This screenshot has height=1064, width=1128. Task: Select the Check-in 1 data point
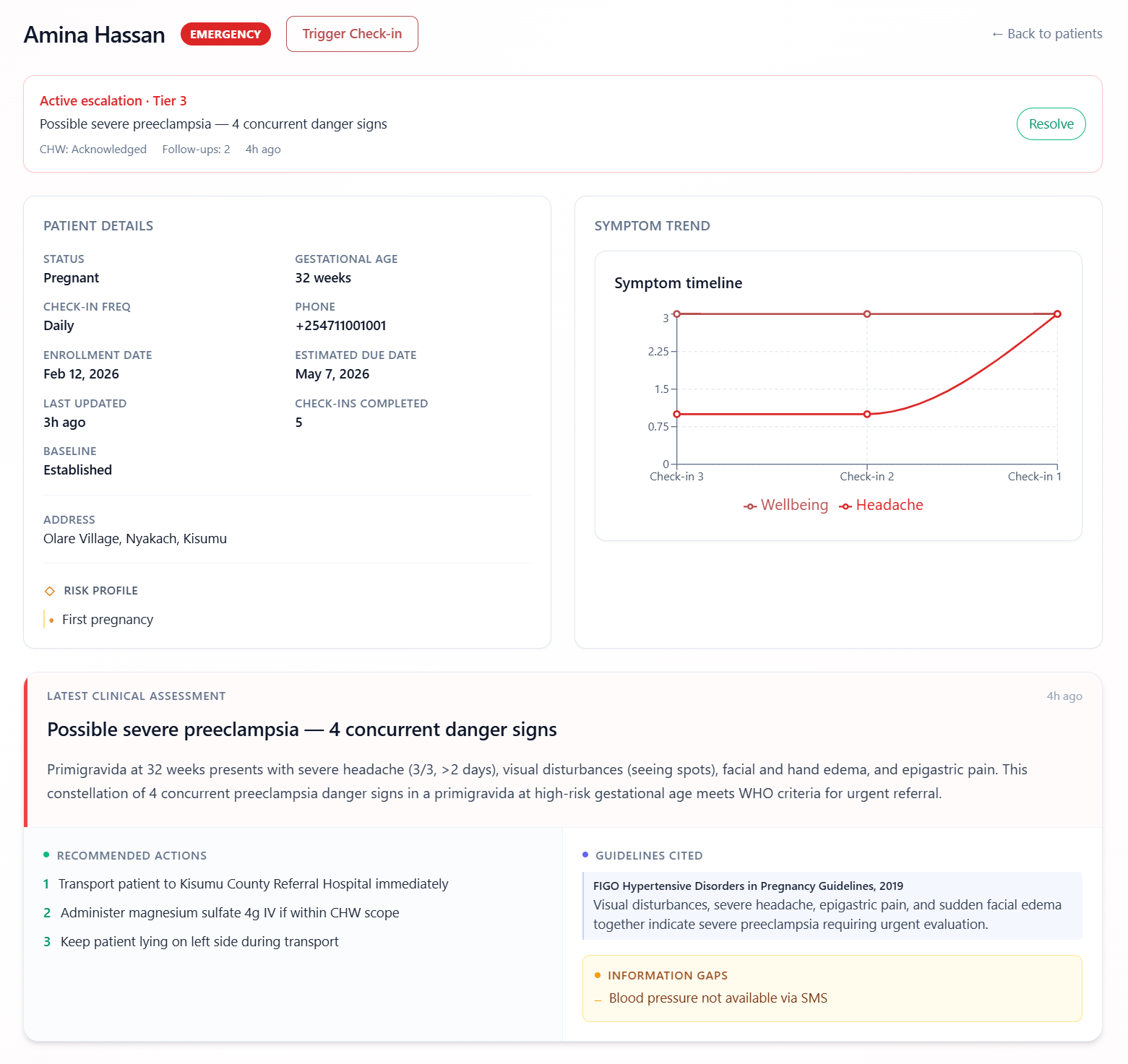tap(1057, 314)
